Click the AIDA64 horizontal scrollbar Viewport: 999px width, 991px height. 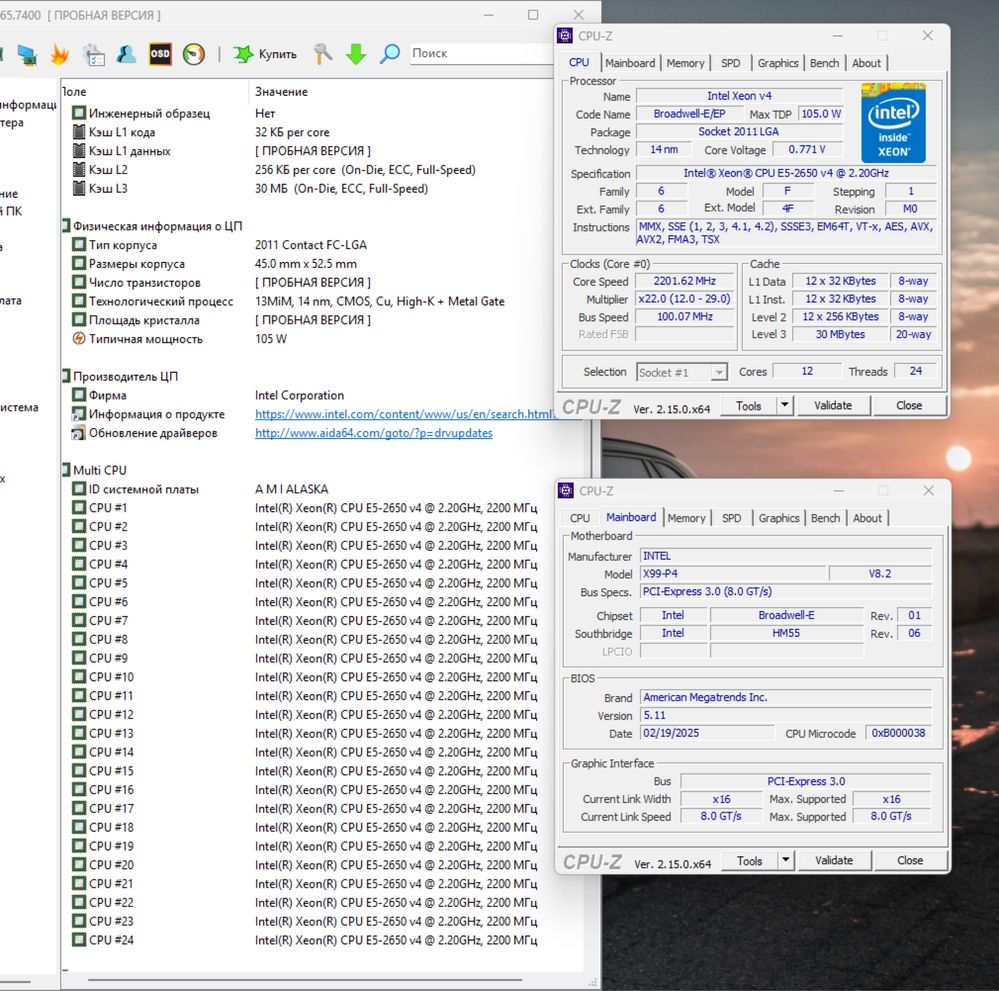tap(305, 980)
